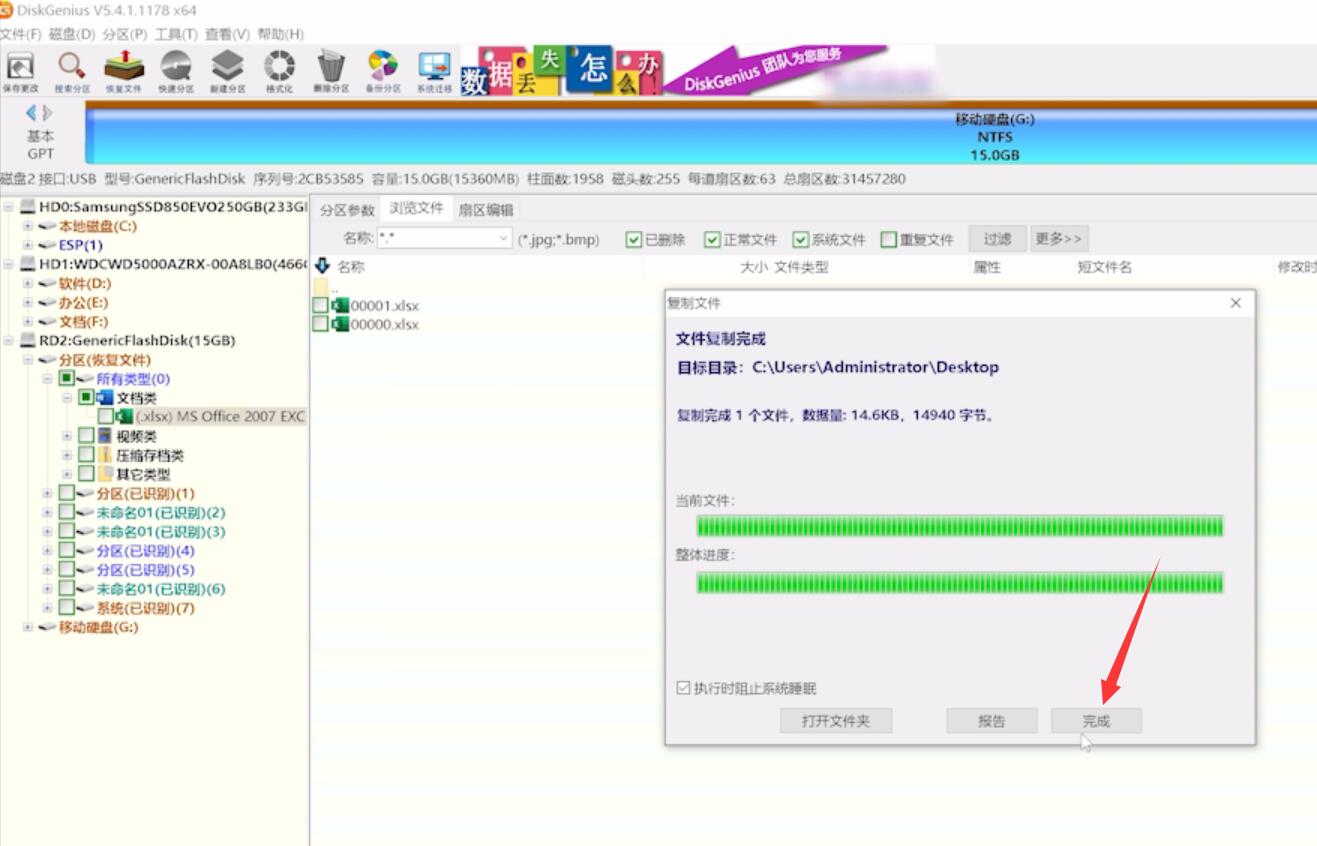
Task: Go to next disk with right arrow
Action: [47, 113]
